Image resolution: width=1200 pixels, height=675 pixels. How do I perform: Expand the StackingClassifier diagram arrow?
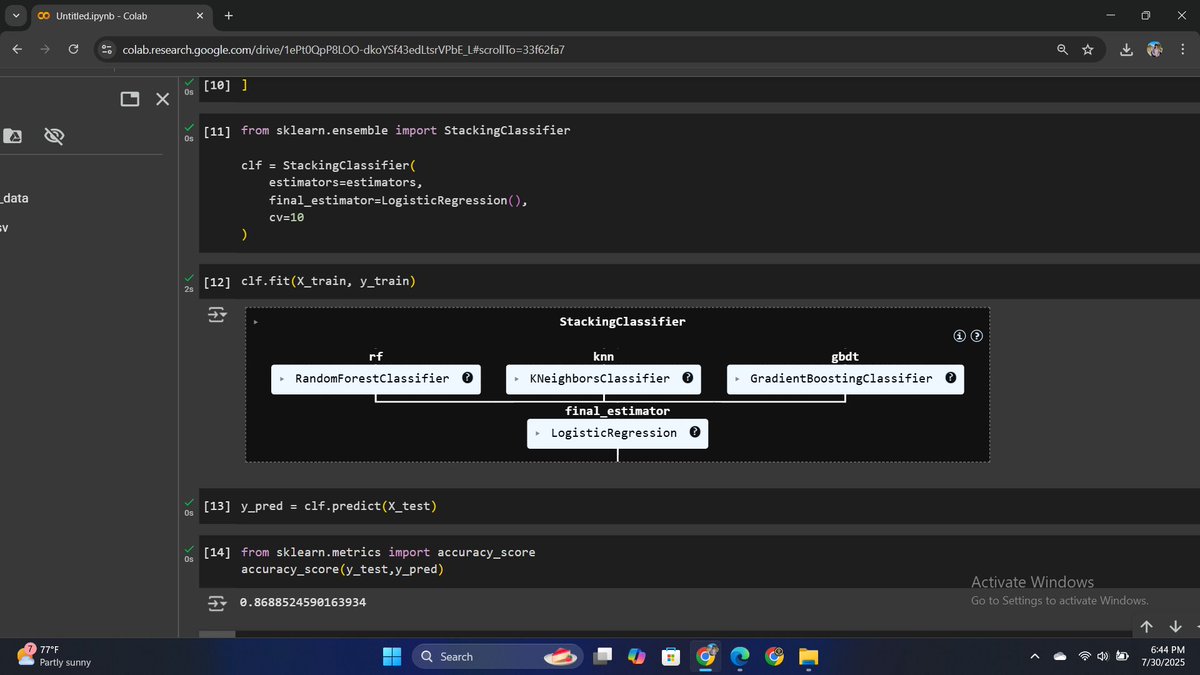tap(256, 322)
